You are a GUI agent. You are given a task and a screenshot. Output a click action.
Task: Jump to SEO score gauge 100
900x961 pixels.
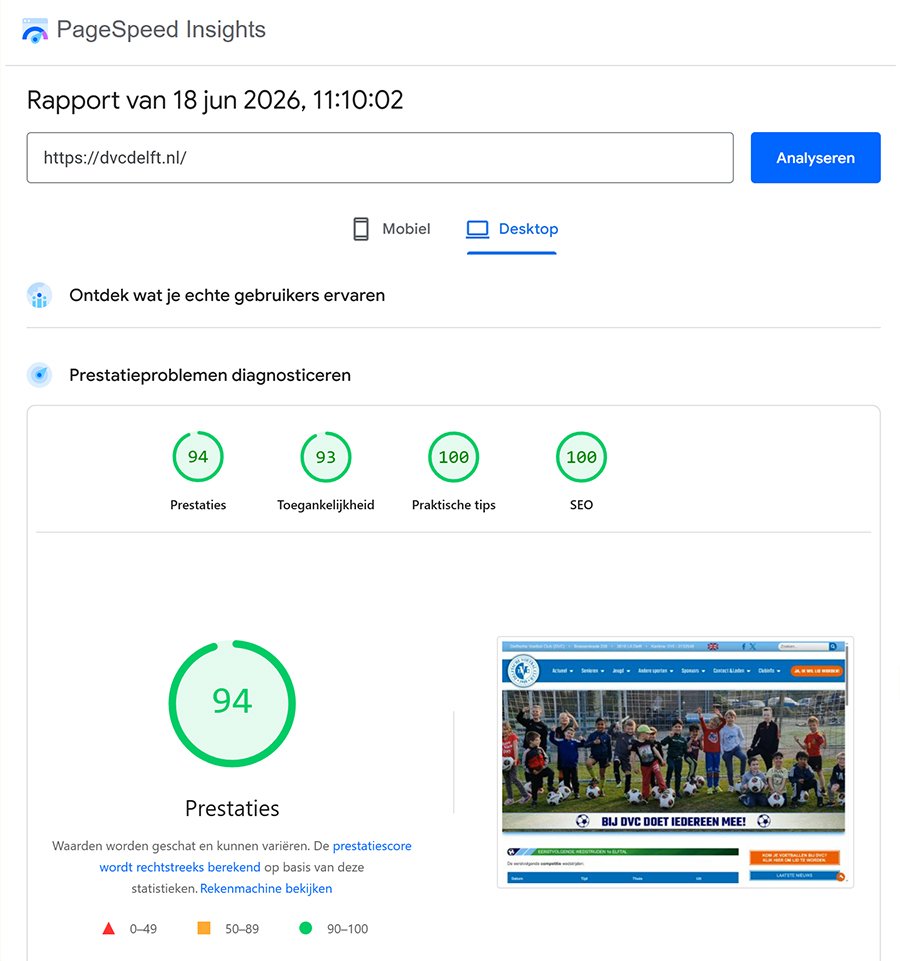(581, 457)
